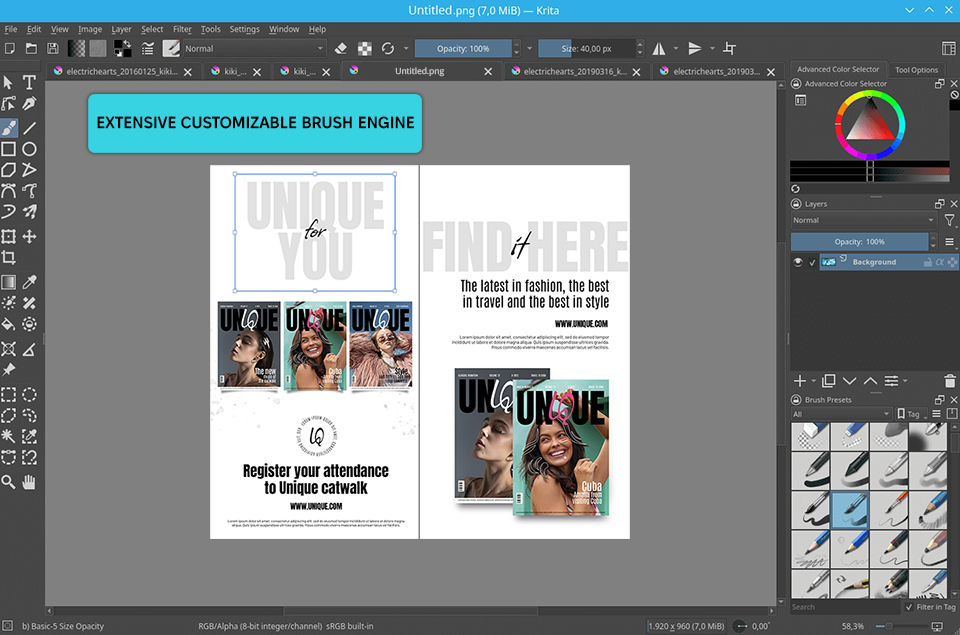Image resolution: width=960 pixels, height=635 pixels.
Task: Click the Wrap Around mode icon
Action: click(x=729, y=48)
